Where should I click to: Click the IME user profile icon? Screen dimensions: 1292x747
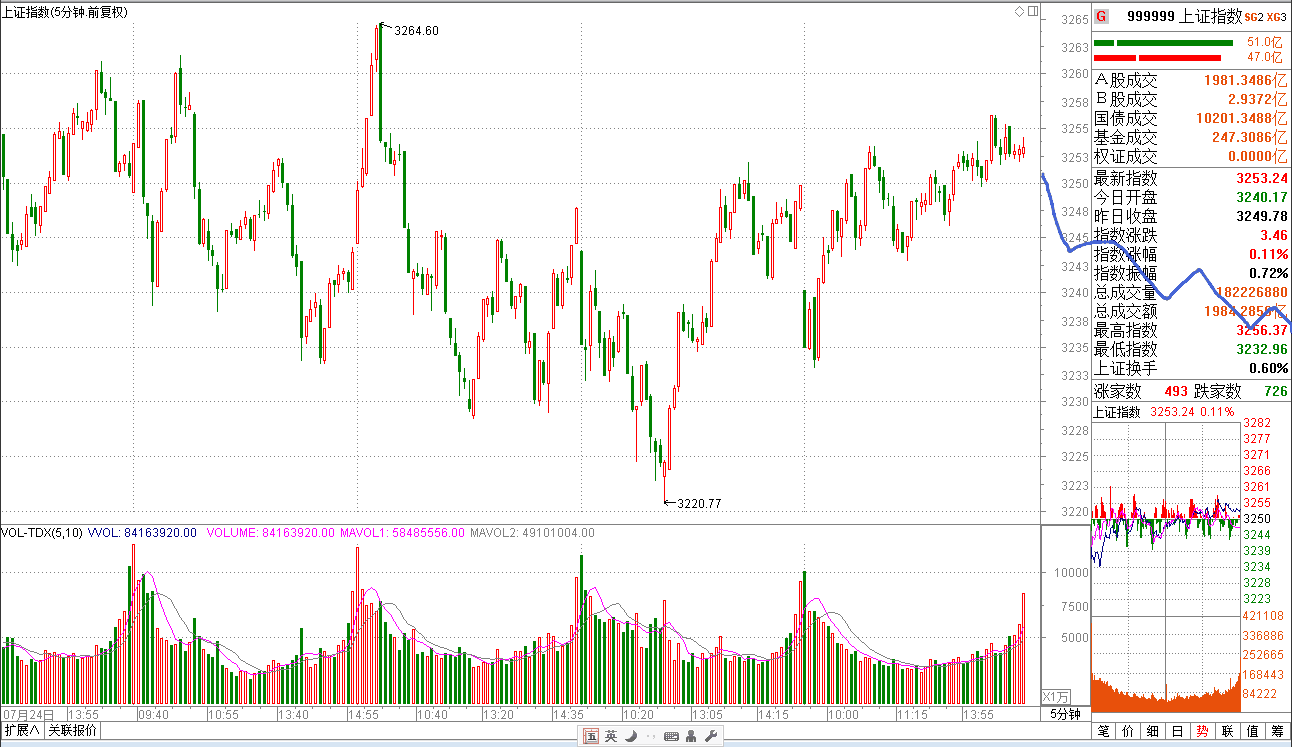692,737
